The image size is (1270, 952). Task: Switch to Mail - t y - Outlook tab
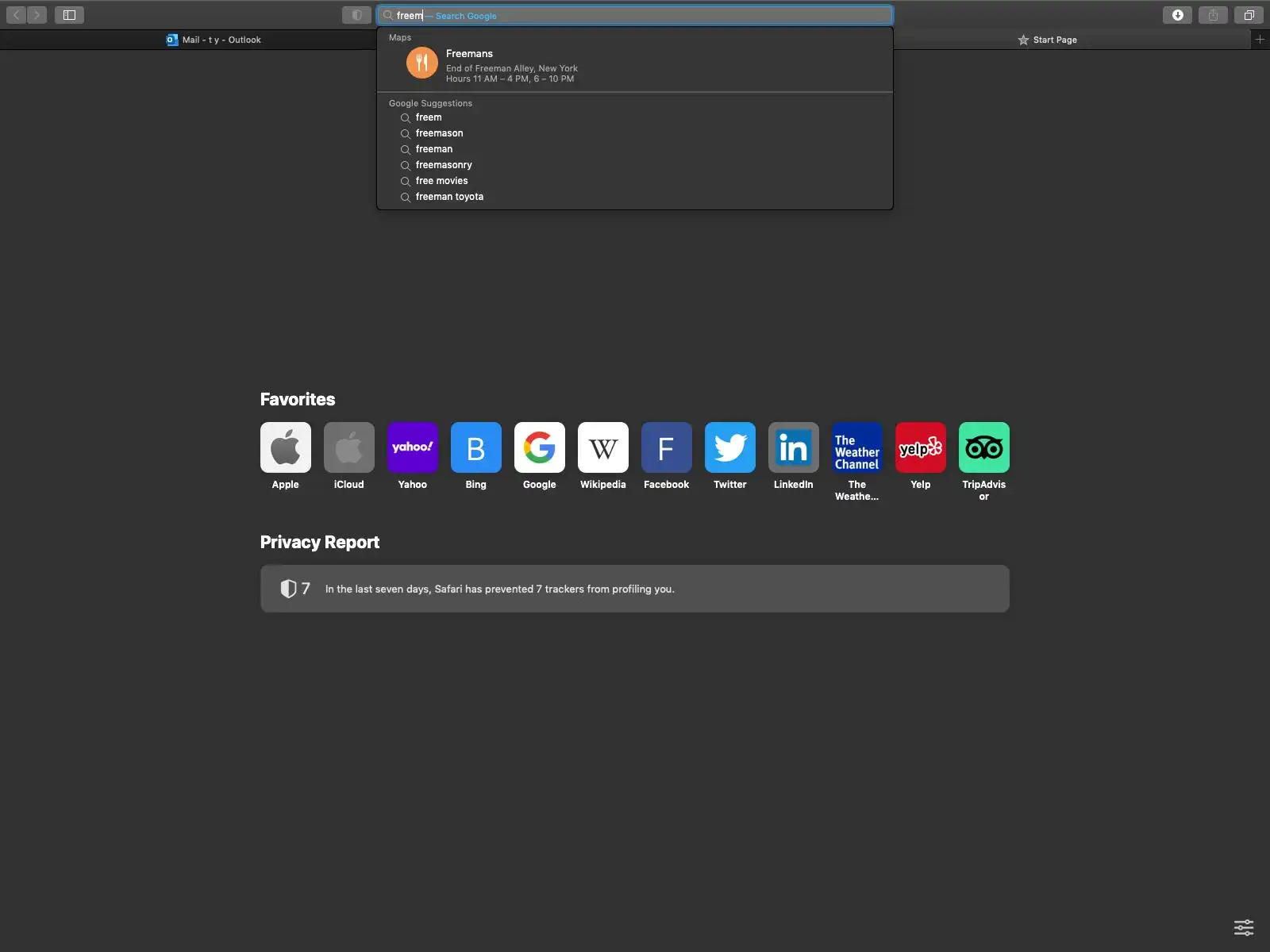pyautogui.click(x=214, y=40)
